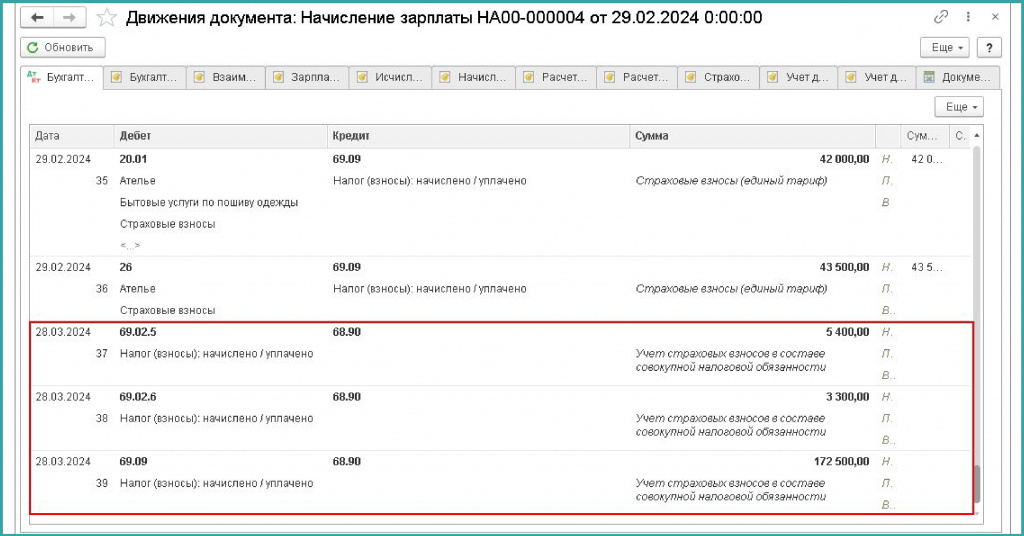Sort by the Дата column header
Screen dimensions: 1024x536
(72, 136)
